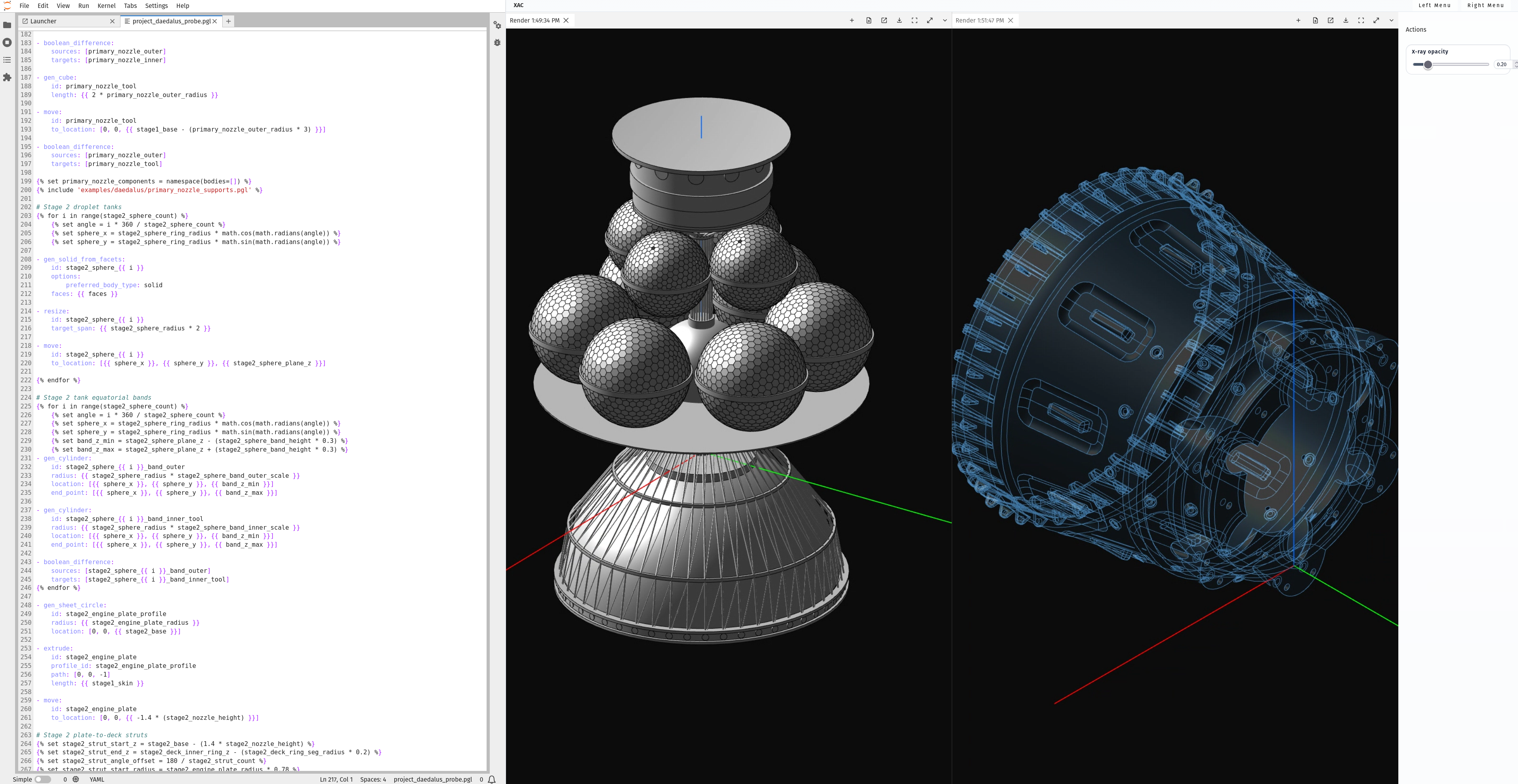Expand right render panel chevron menu
This screenshot has width=1518, height=784.
click(1391, 21)
